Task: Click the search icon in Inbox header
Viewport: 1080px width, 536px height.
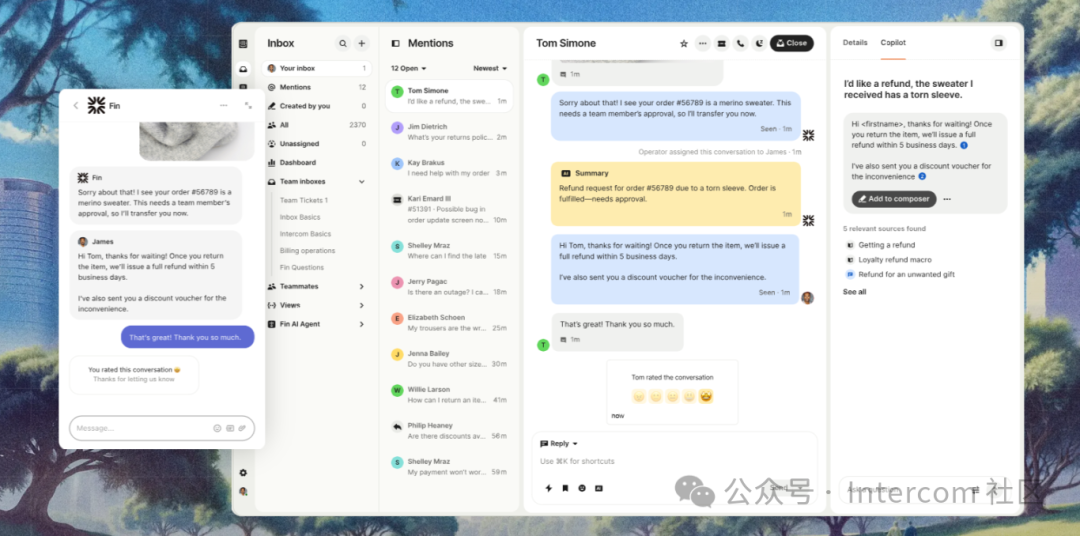Action: coord(343,44)
